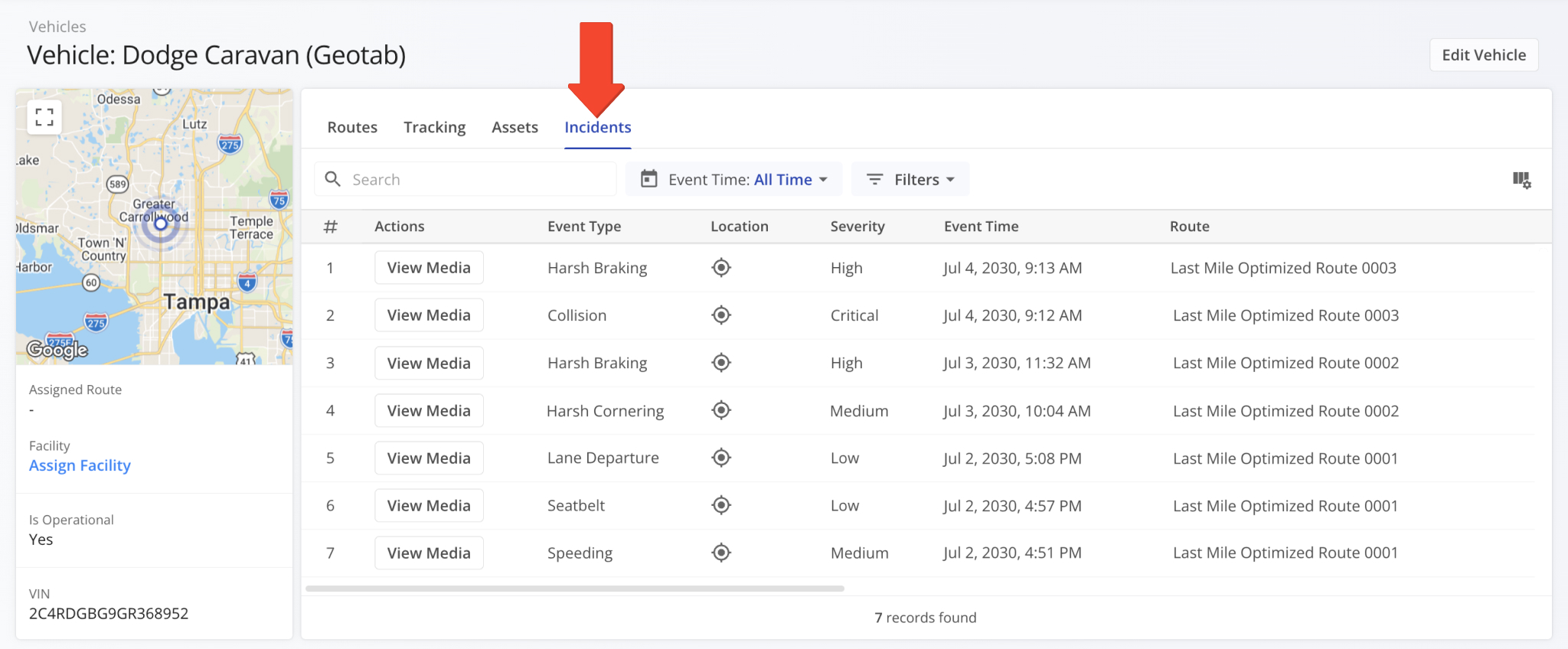Show location of row 3 Harsh Braking
Screen dimensions: 1568x649
721,363
